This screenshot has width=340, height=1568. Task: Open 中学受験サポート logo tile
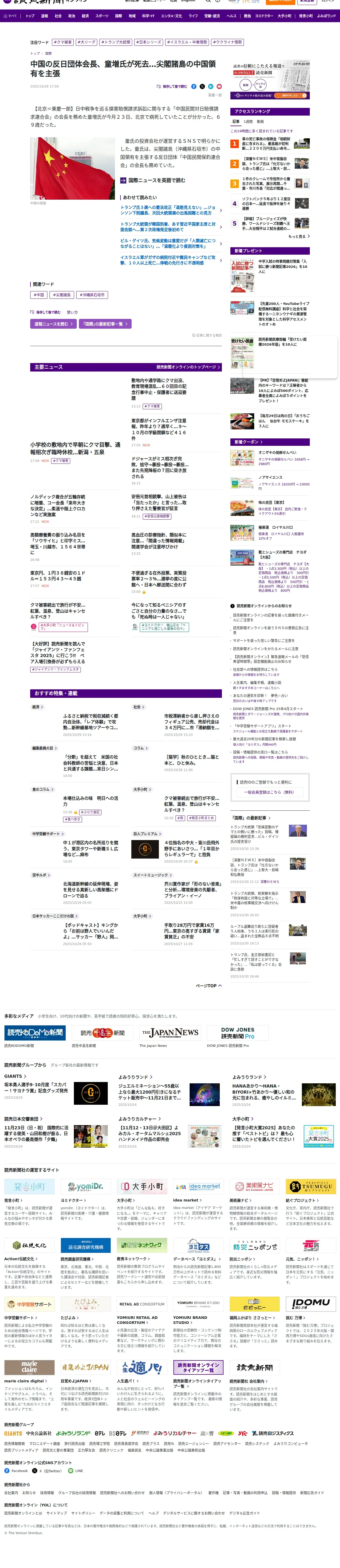click(x=29, y=1303)
